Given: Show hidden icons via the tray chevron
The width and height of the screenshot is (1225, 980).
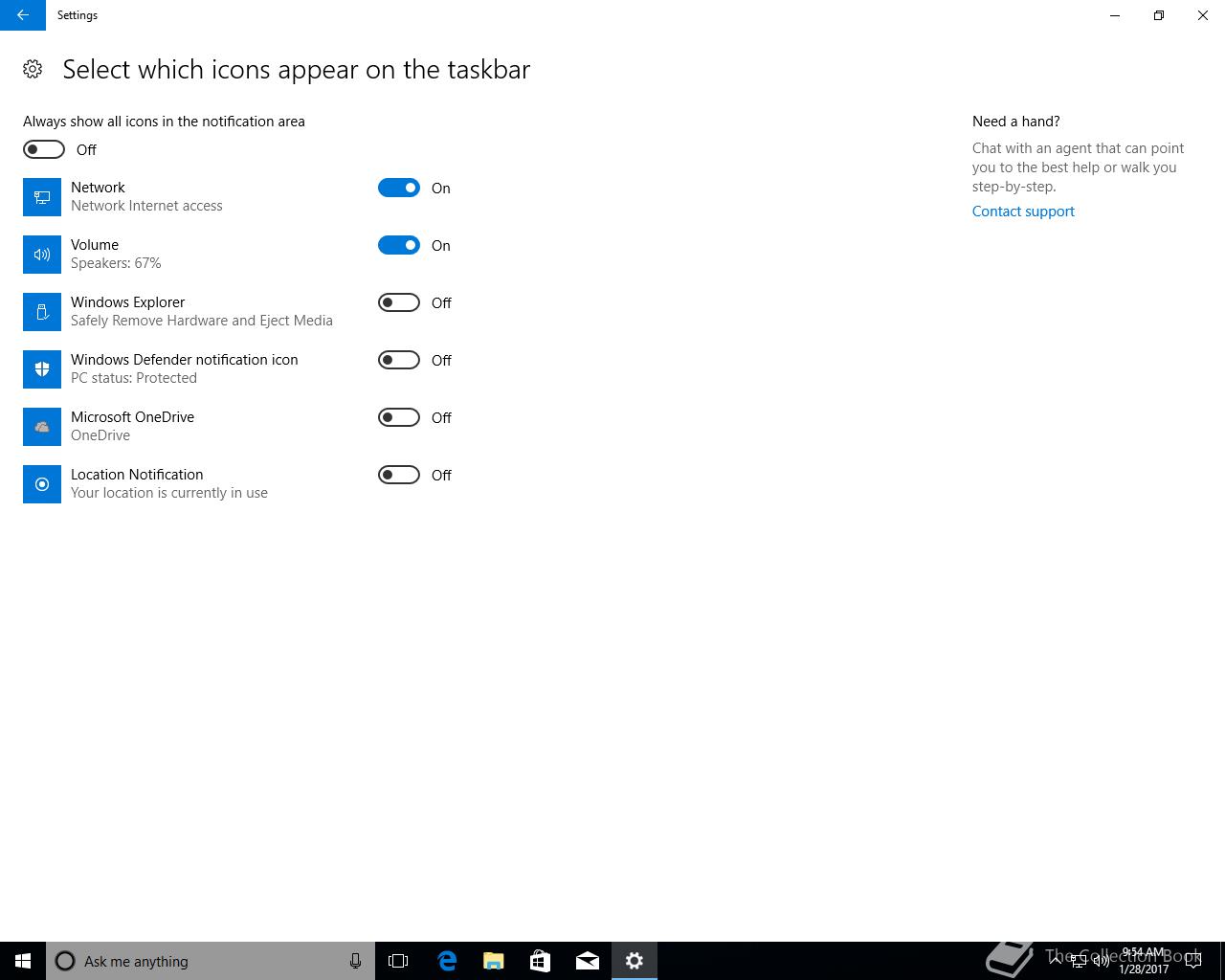Looking at the screenshot, I should (1055, 961).
